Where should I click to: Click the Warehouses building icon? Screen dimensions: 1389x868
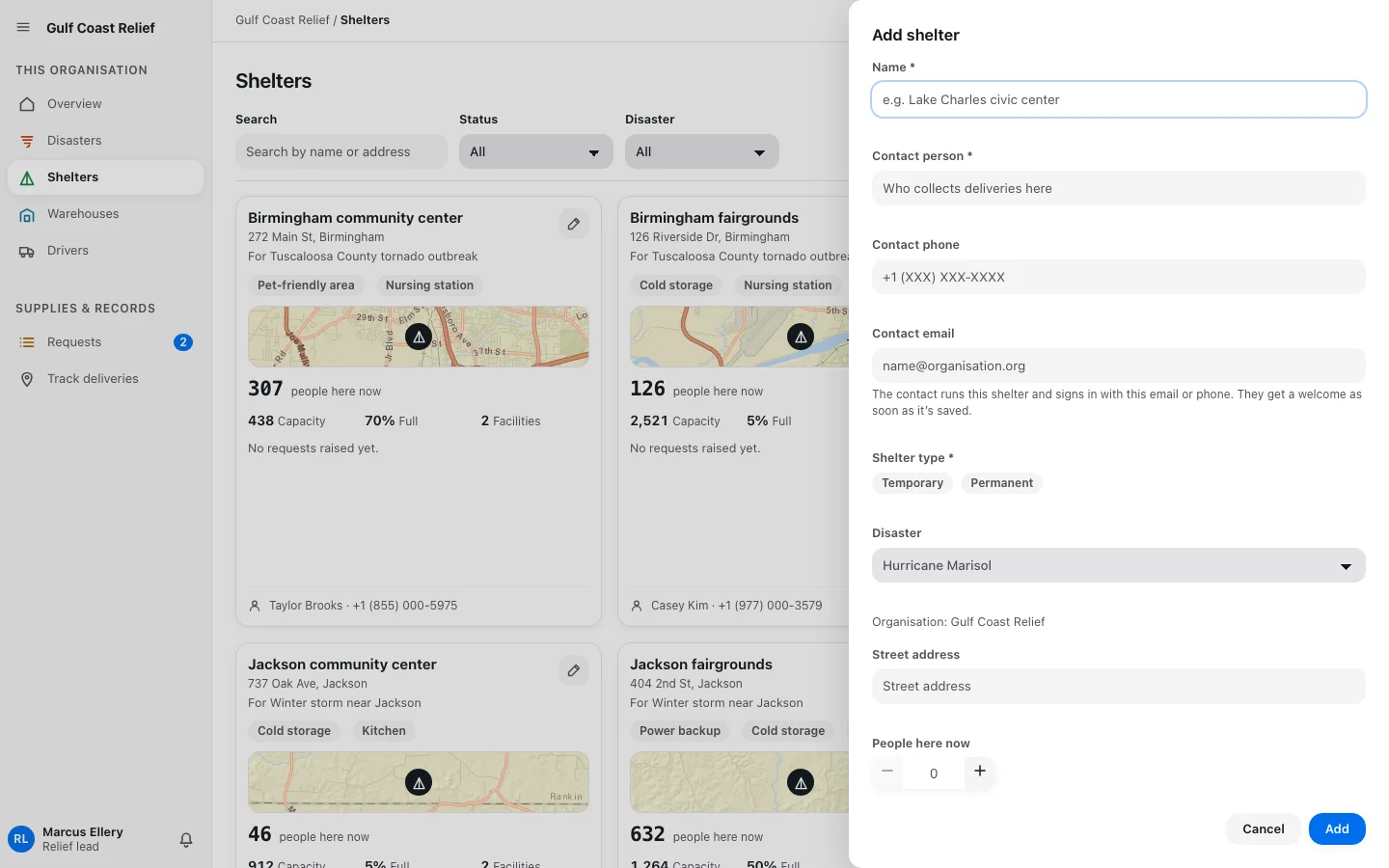[x=27, y=214]
